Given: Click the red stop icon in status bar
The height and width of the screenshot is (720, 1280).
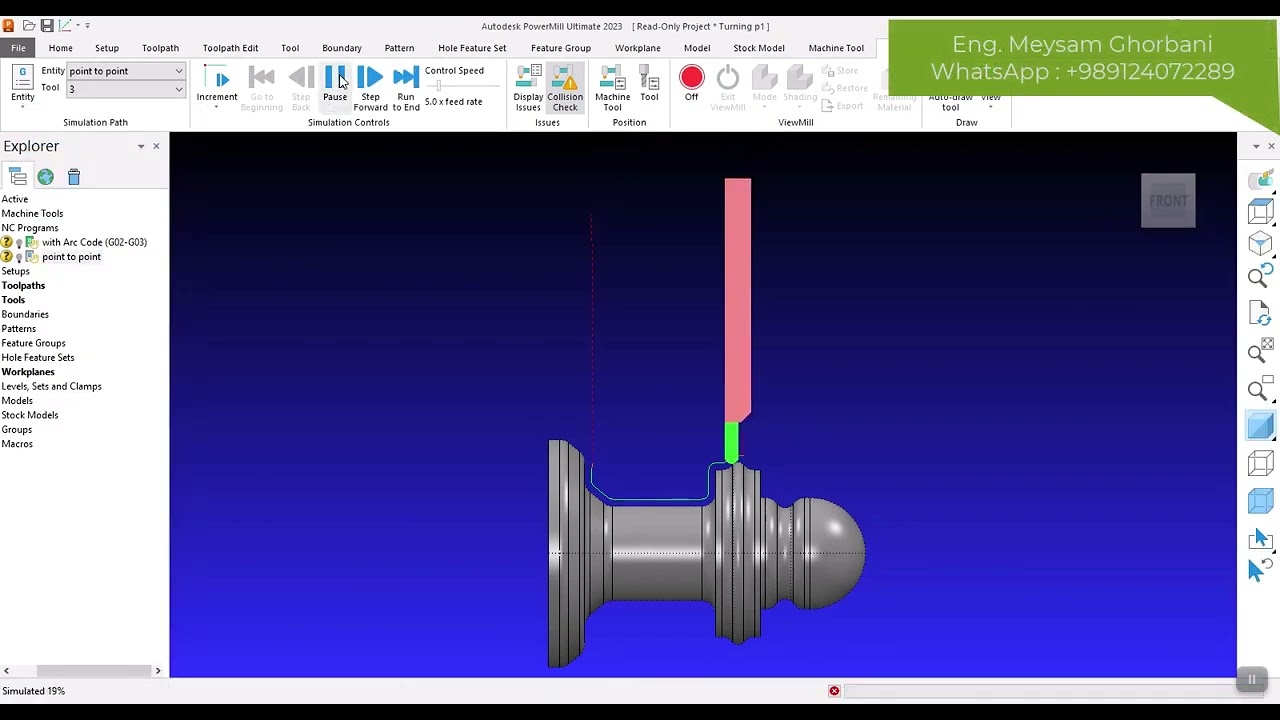Looking at the screenshot, I should click(x=834, y=691).
